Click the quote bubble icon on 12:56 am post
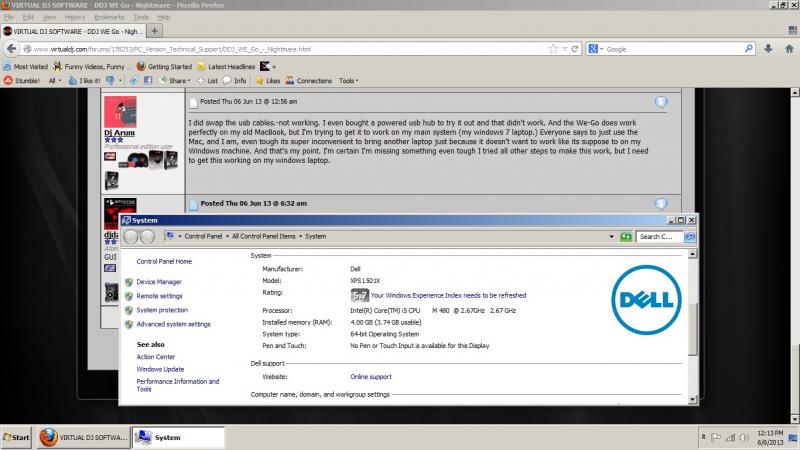Image resolution: width=800 pixels, height=450 pixels. (x=661, y=102)
